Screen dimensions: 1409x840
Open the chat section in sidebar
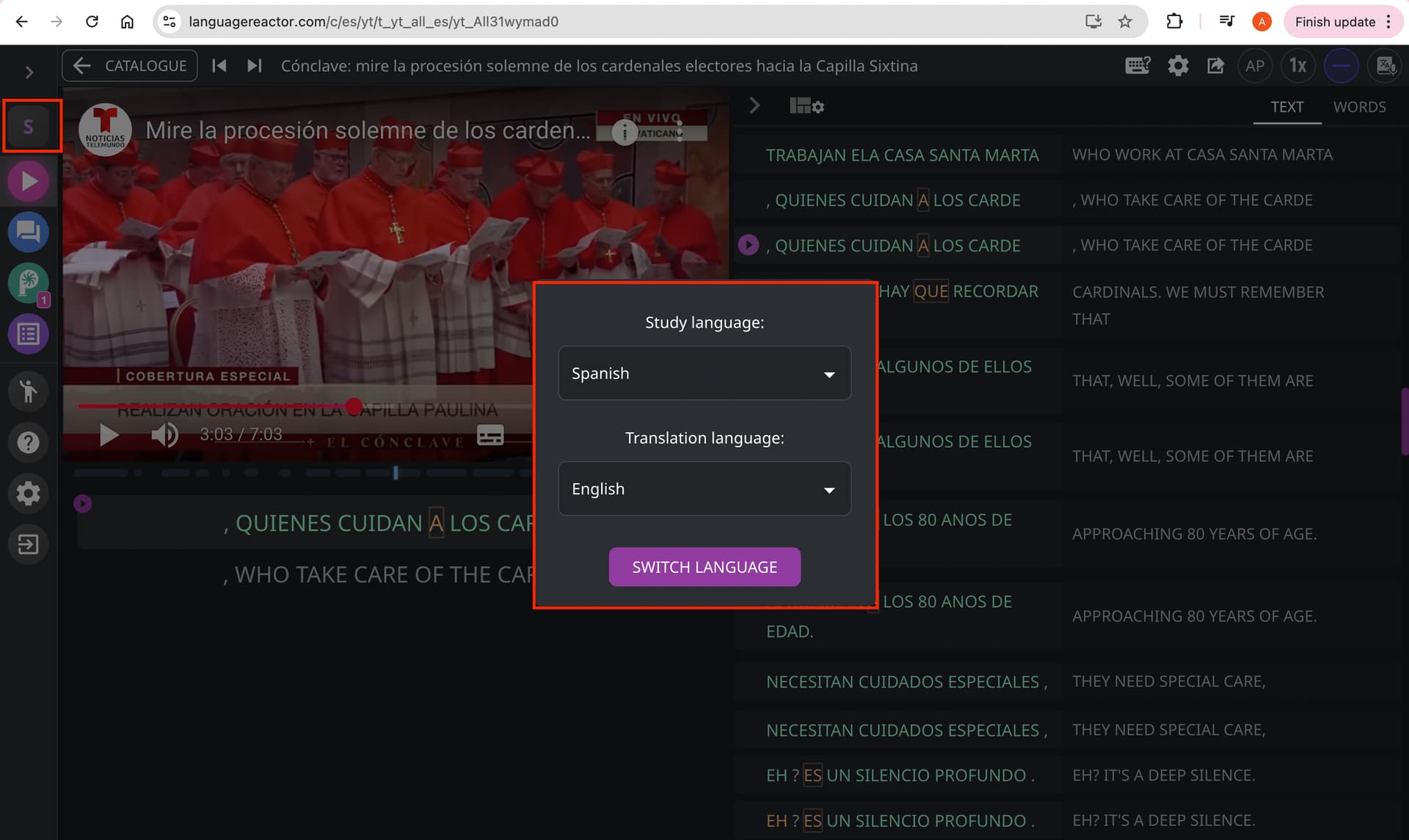(x=29, y=232)
